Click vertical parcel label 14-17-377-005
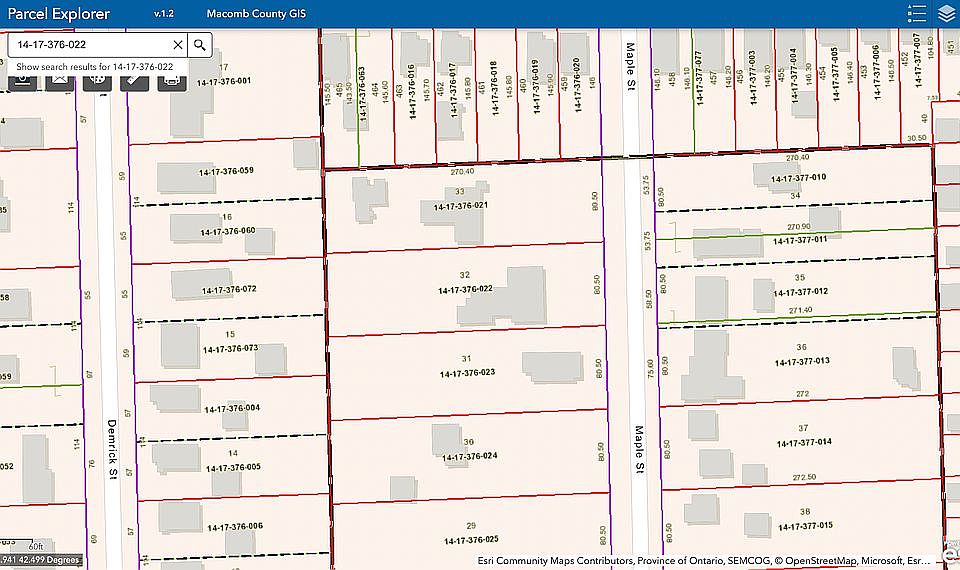Image resolution: width=960 pixels, height=570 pixels. coord(834,73)
